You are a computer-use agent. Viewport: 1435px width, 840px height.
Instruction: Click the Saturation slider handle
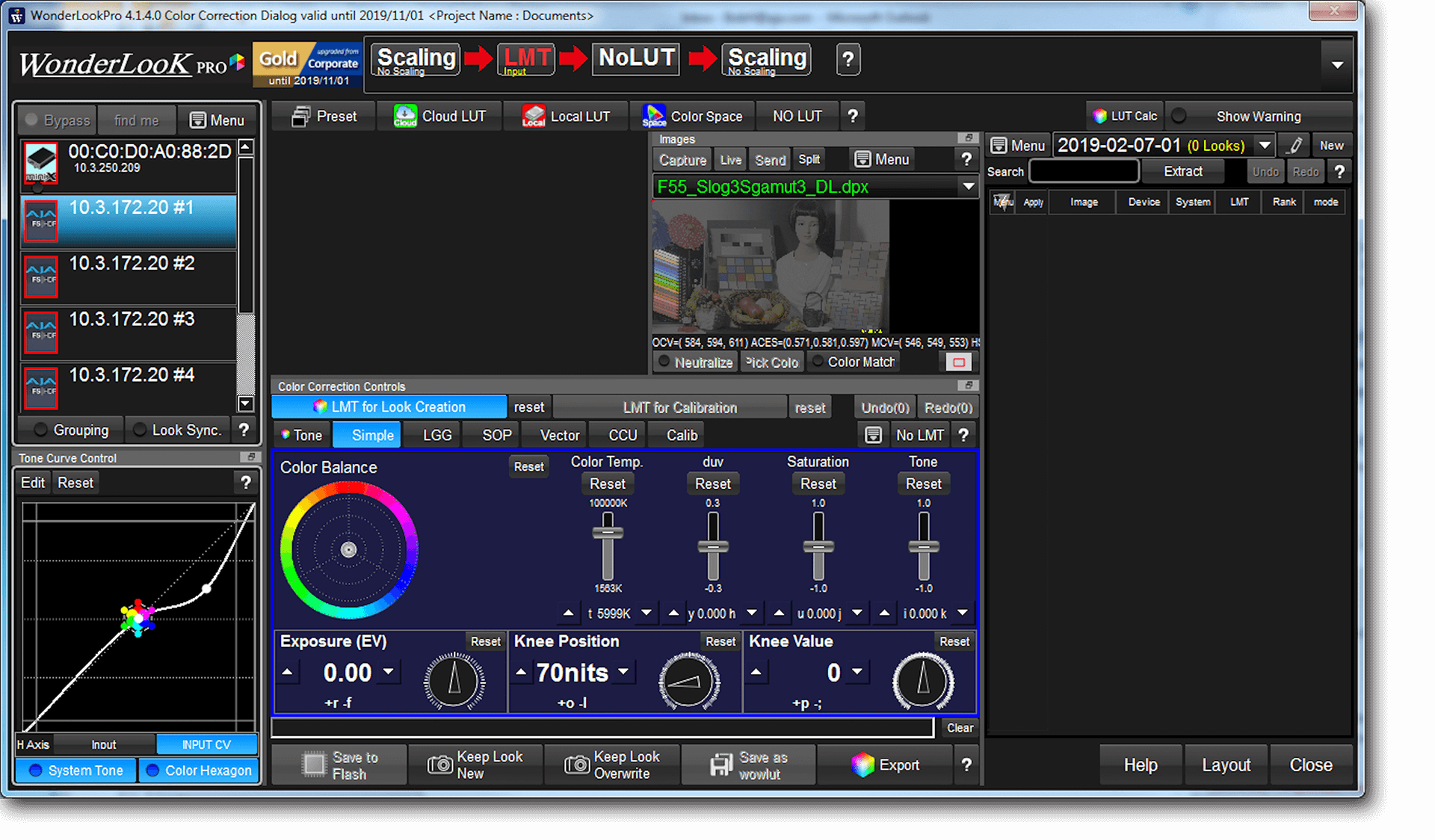[x=818, y=548]
